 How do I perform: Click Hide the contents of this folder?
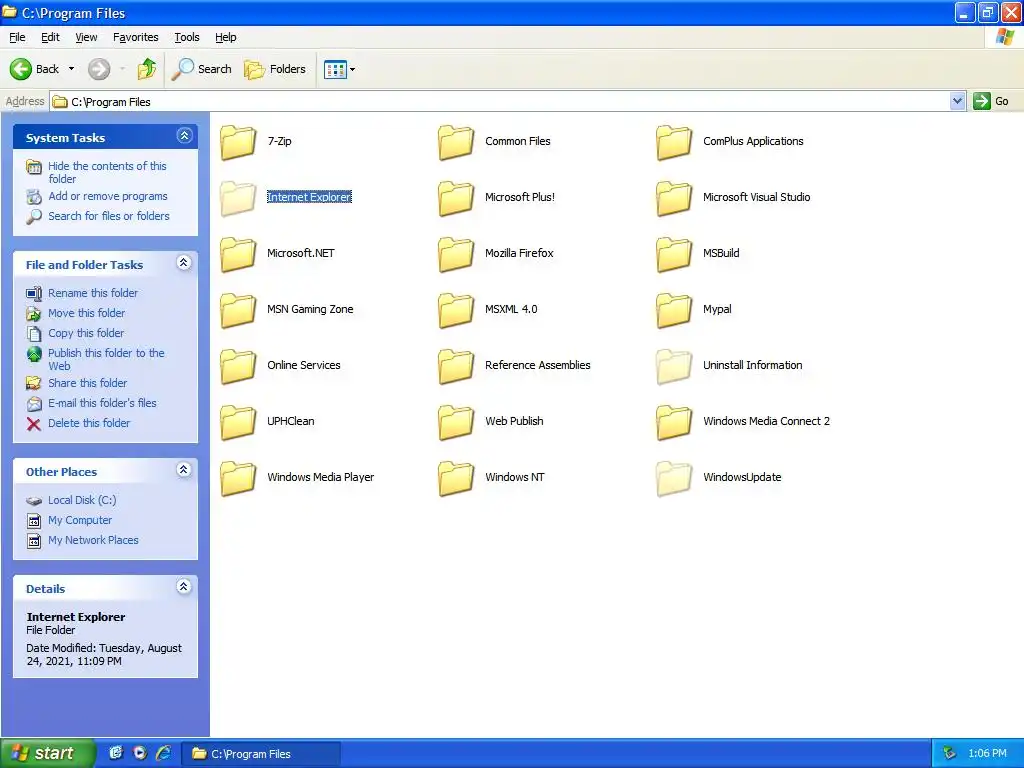tap(107, 172)
